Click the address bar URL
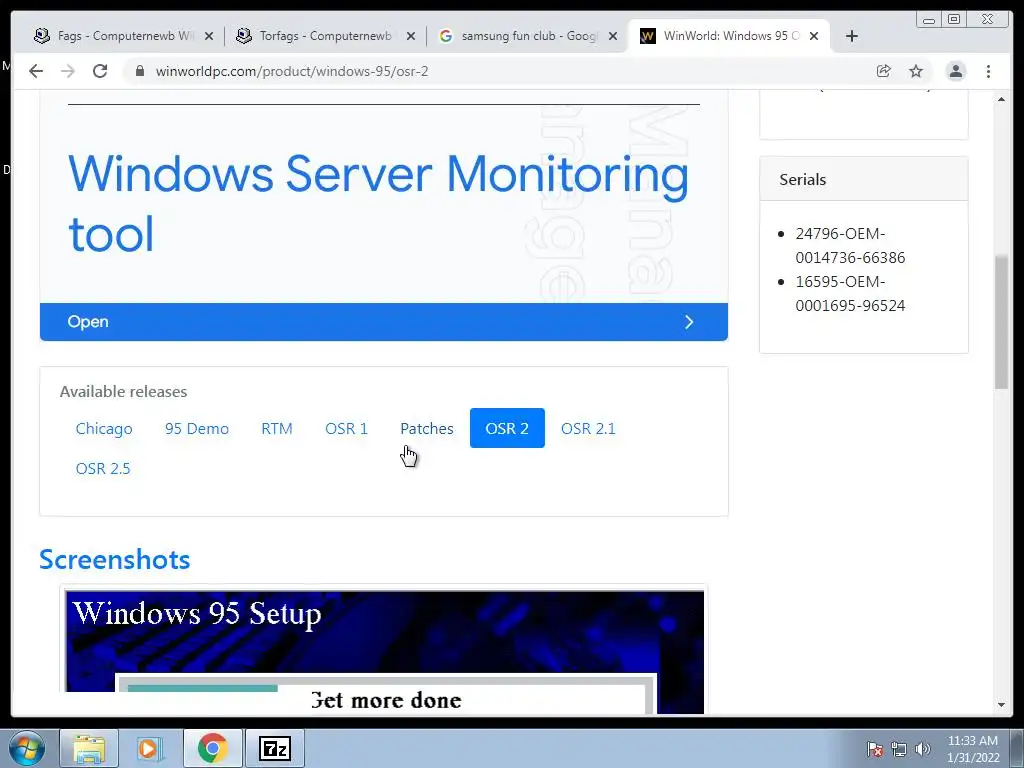The width and height of the screenshot is (1024, 768). pos(291,71)
